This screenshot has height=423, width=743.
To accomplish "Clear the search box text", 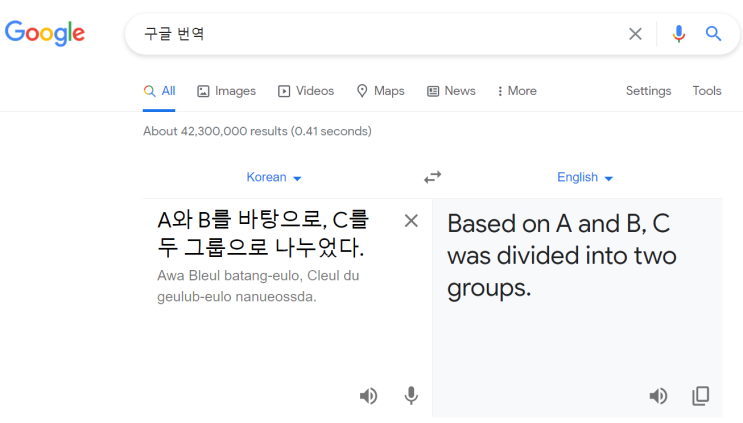I will (x=635, y=34).
